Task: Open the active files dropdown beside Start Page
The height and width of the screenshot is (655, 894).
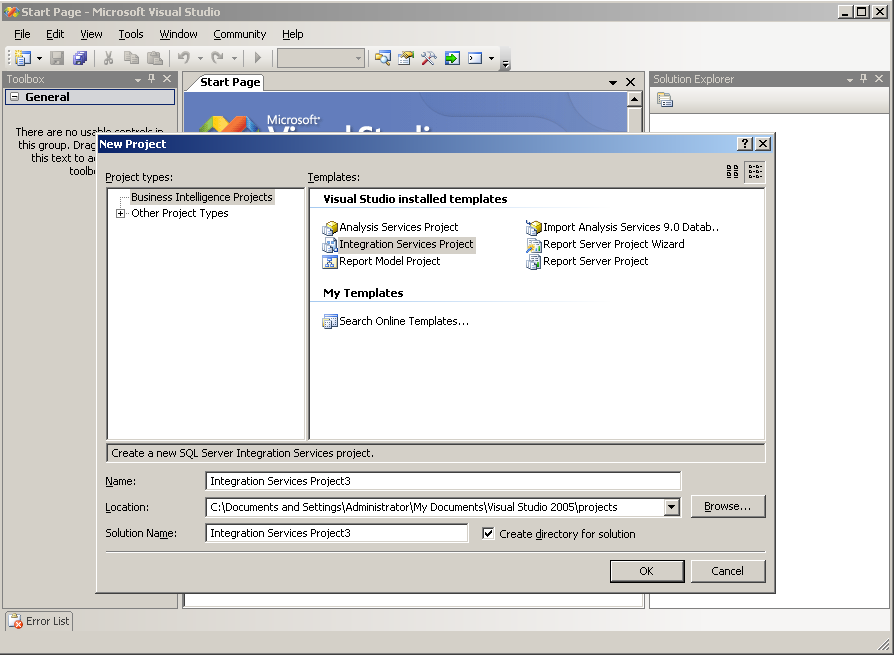Action: click(x=613, y=83)
